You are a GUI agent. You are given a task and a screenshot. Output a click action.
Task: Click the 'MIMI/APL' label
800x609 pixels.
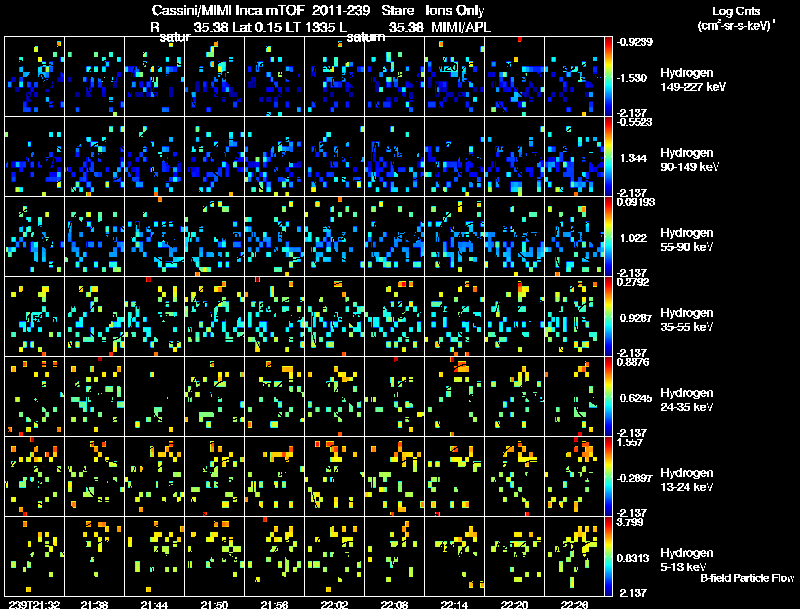click(x=461, y=27)
